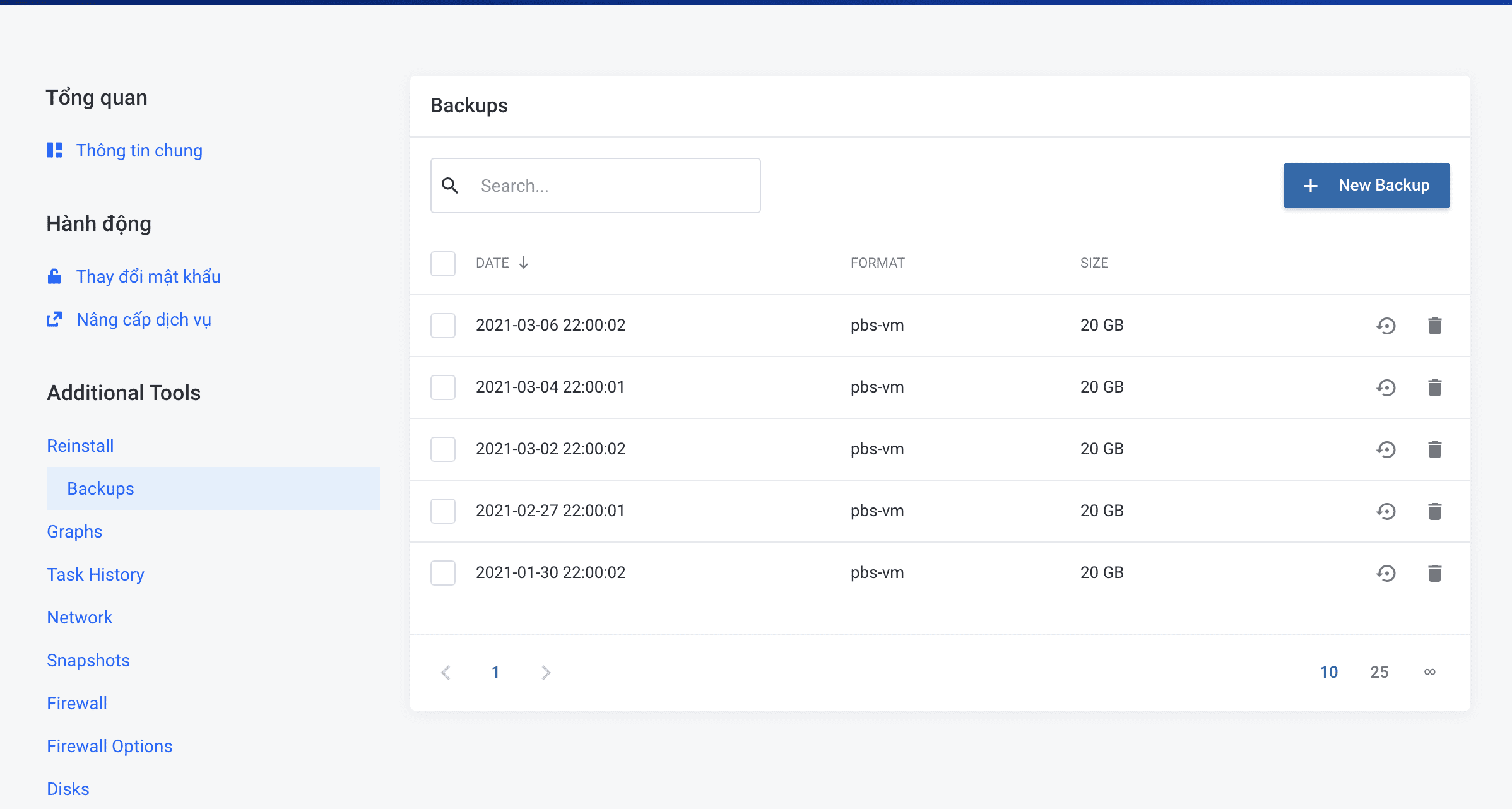
Task: Go to previous page with left chevron
Action: [446, 672]
